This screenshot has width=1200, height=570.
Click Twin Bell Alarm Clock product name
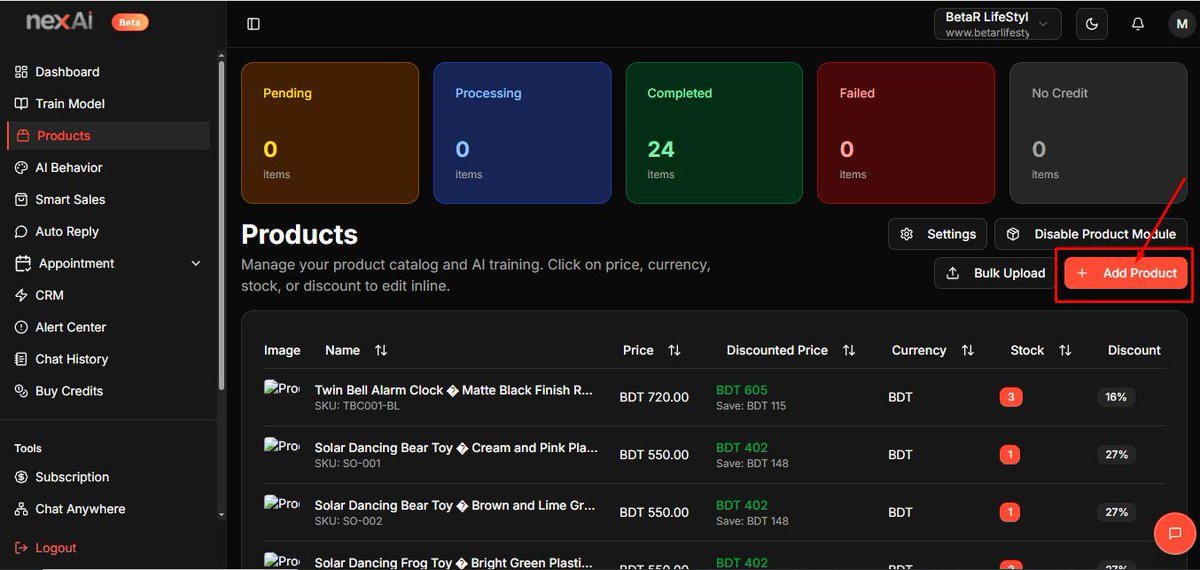(454, 390)
